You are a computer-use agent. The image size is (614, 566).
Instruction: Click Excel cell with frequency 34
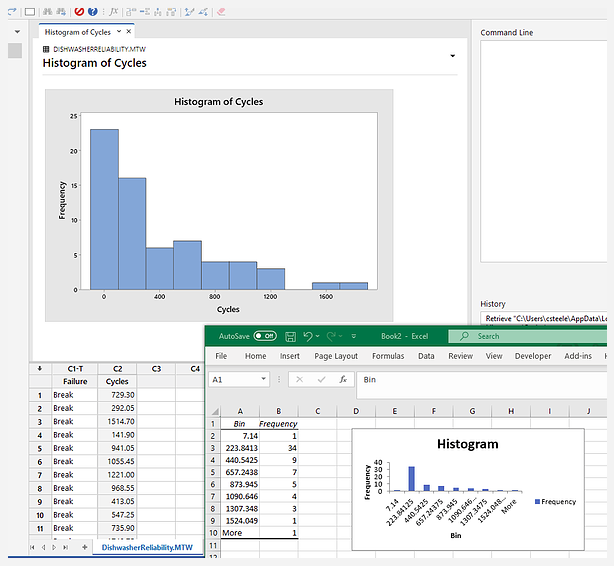[279, 448]
